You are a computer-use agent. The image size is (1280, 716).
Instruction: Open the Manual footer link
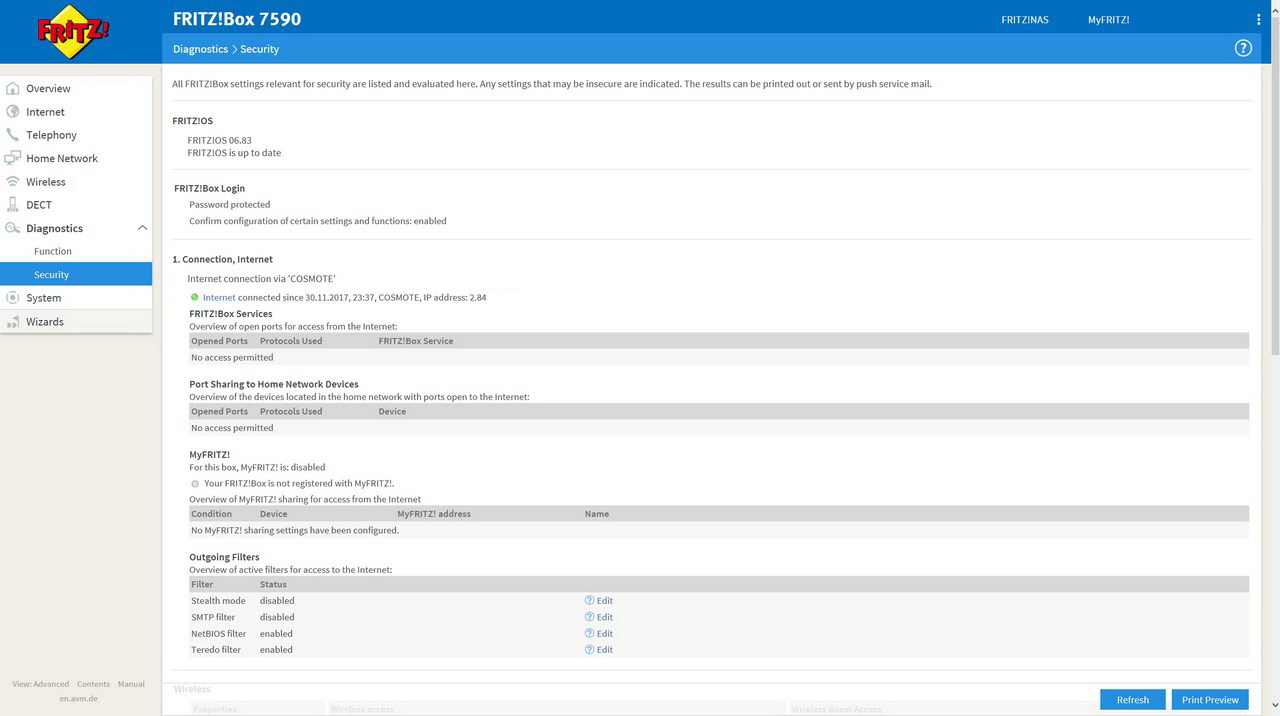131,684
